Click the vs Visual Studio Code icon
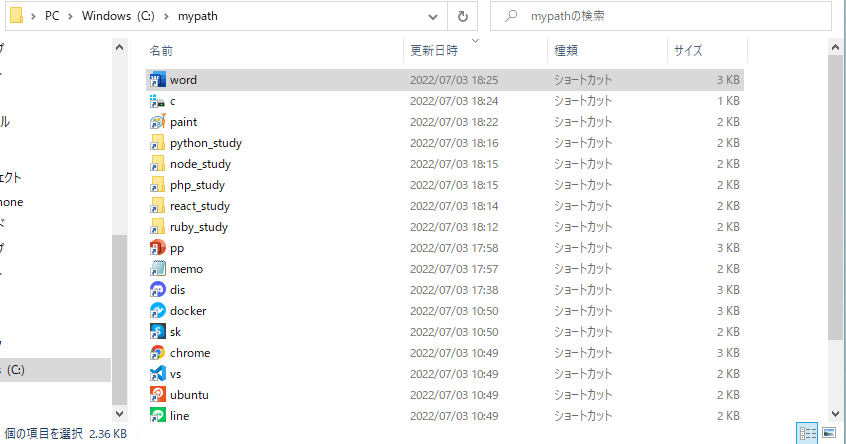Image resolution: width=846 pixels, height=444 pixels. pyautogui.click(x=158, y=374)
